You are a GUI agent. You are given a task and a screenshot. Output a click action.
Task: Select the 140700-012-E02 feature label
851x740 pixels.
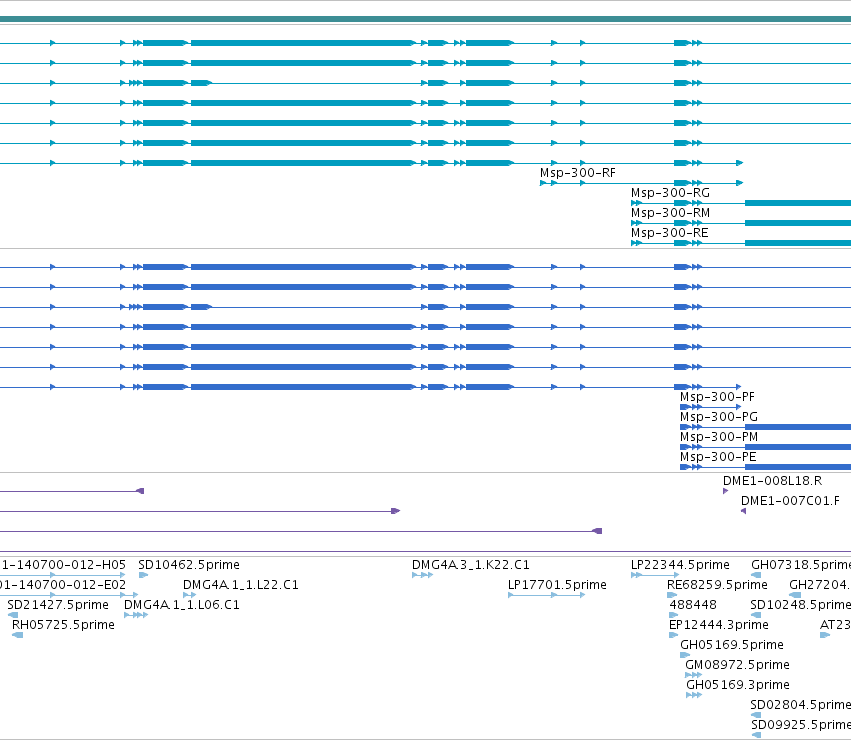(x=63, y=585)
